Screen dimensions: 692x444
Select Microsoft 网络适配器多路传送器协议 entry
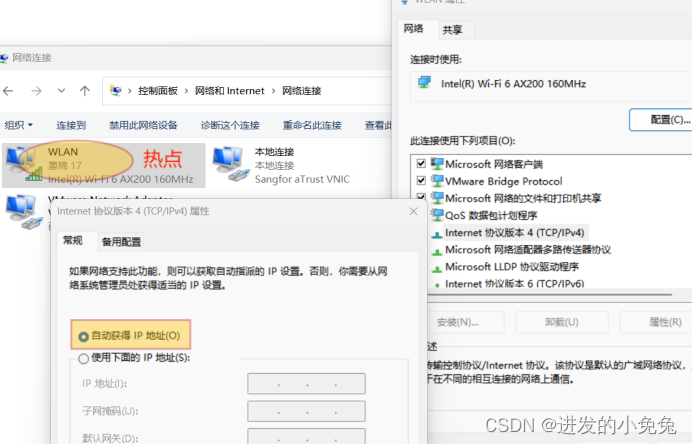[x=528, y=250]
